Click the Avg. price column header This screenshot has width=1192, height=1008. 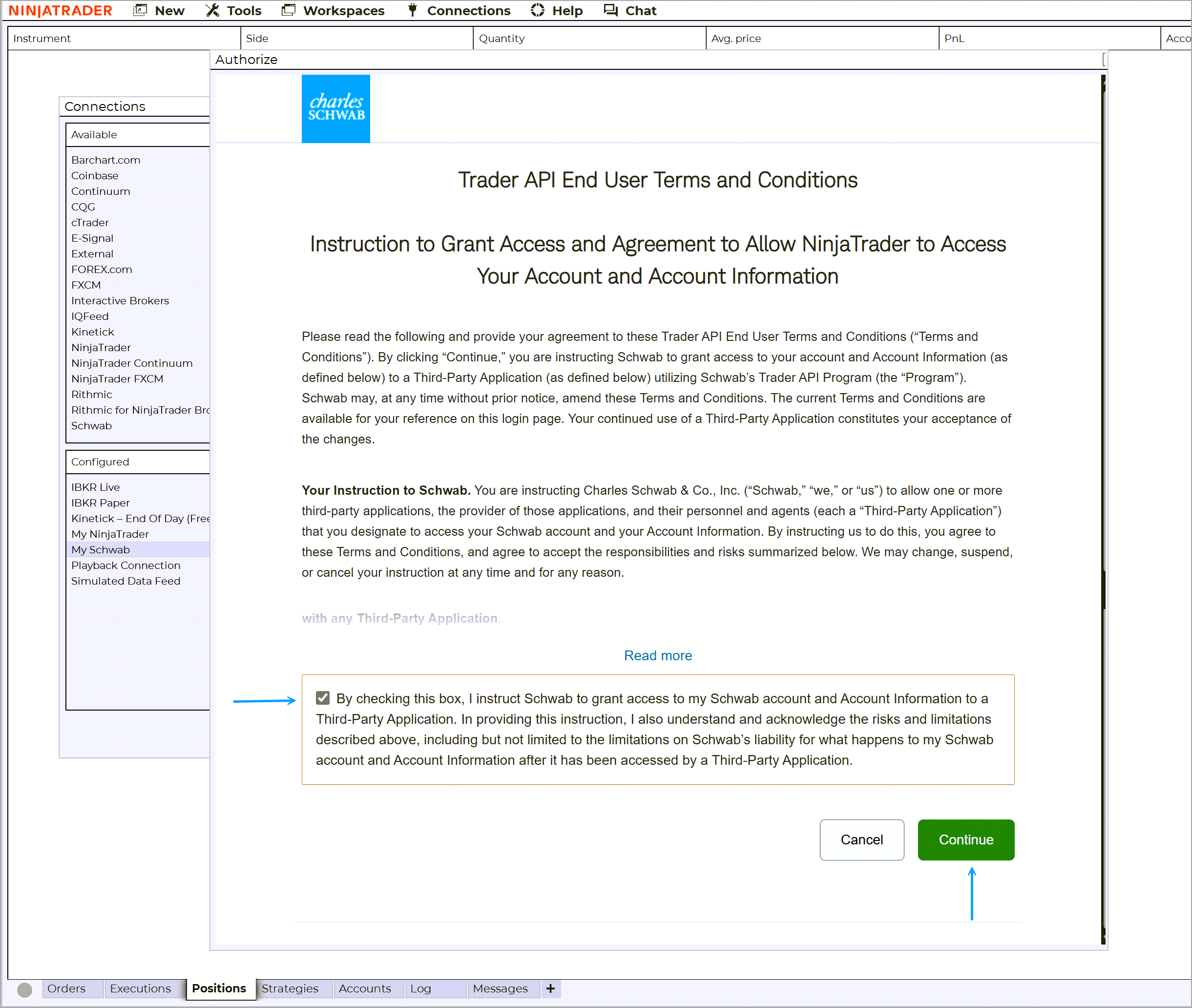(736, 38)
